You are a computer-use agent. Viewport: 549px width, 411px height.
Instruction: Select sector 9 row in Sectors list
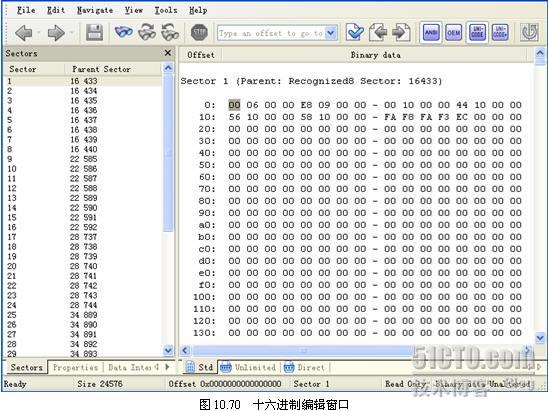point(83,159)
